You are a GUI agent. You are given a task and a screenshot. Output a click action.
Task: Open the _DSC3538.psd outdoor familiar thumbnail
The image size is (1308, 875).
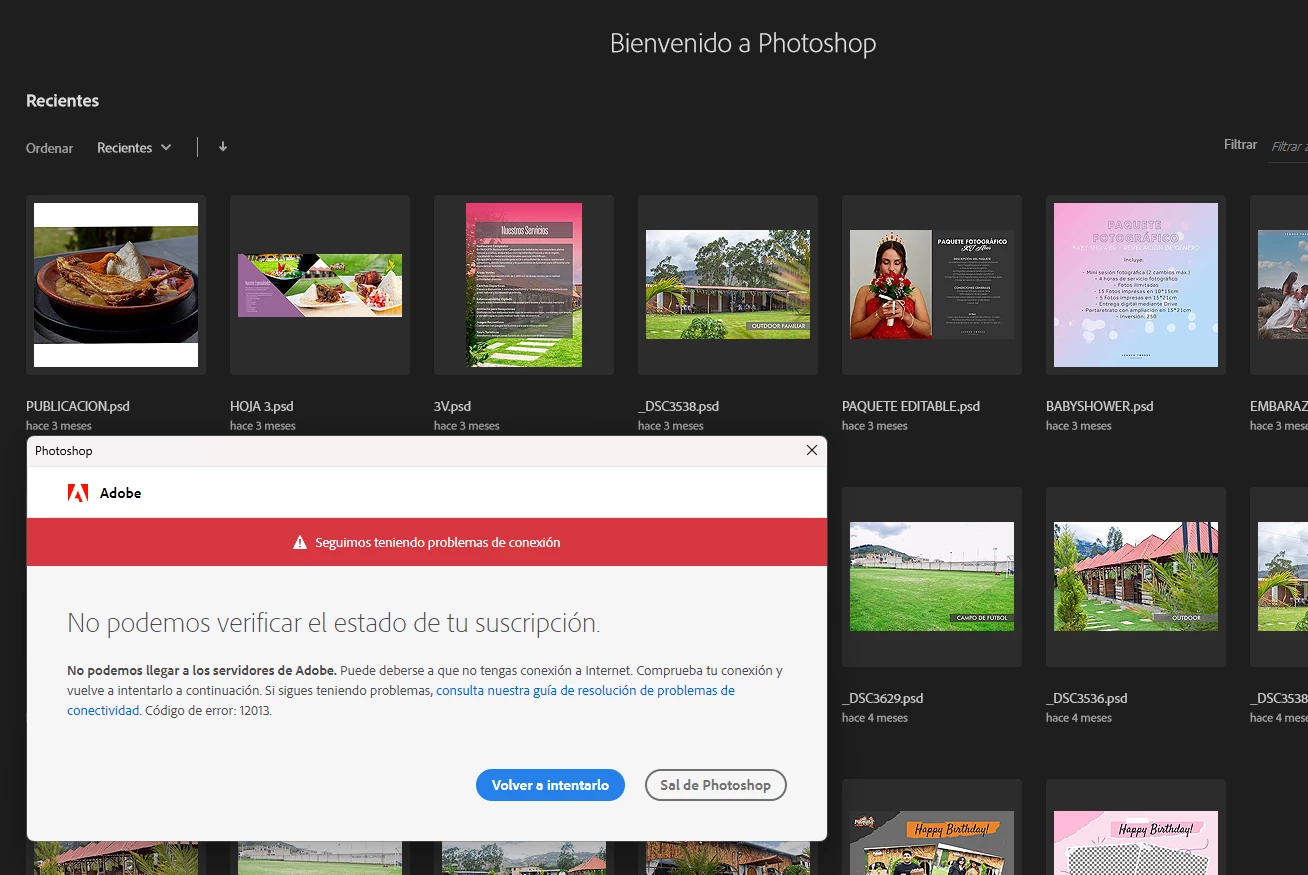[x=728, y=285]
